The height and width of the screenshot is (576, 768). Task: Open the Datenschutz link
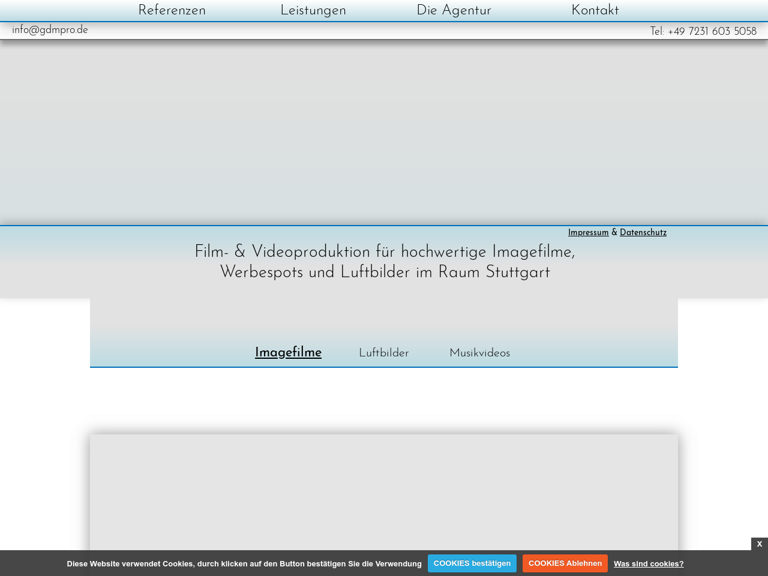[x=643, y=233]
